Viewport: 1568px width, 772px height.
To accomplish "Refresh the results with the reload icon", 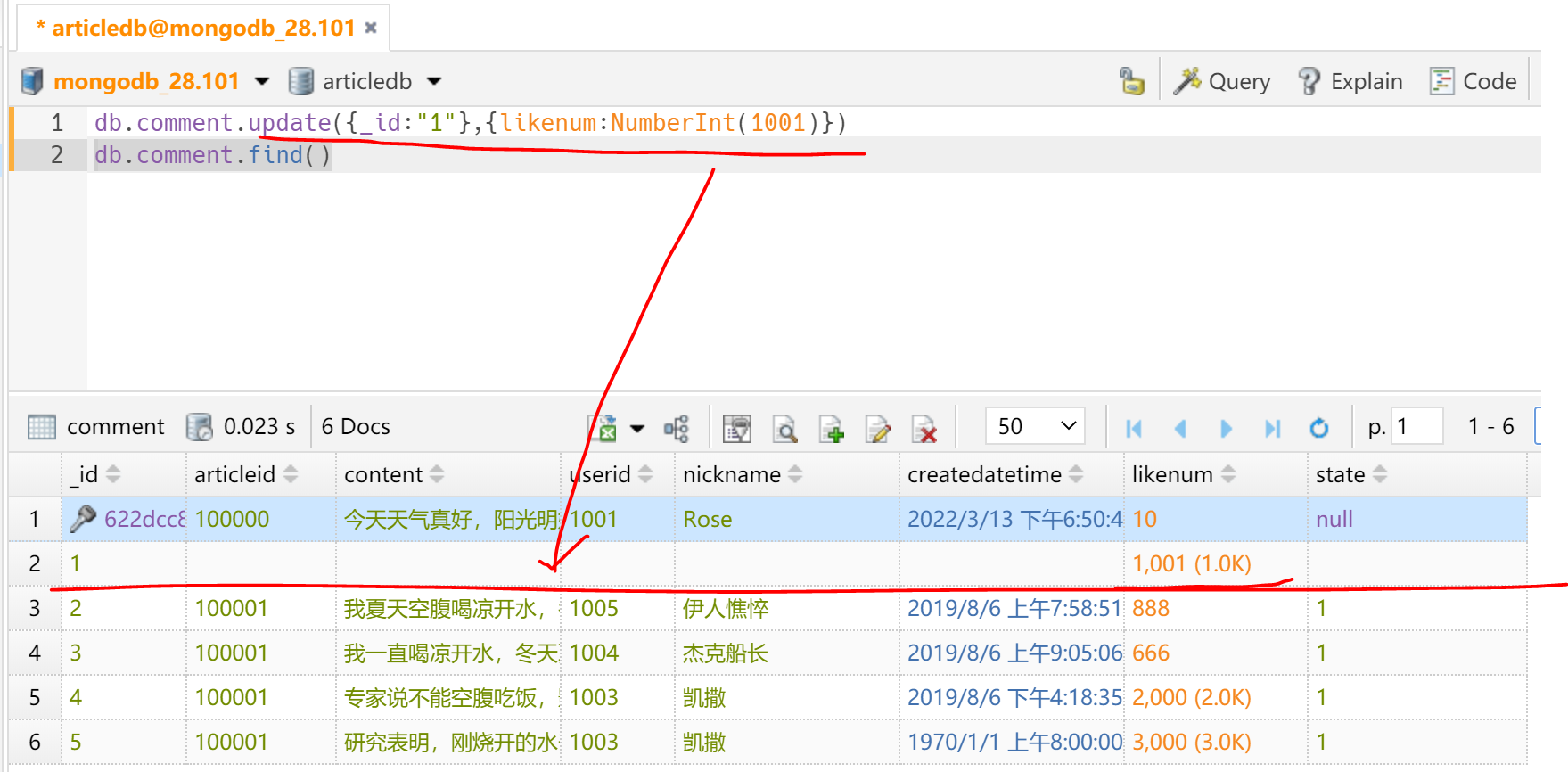I will (1318, 428).
